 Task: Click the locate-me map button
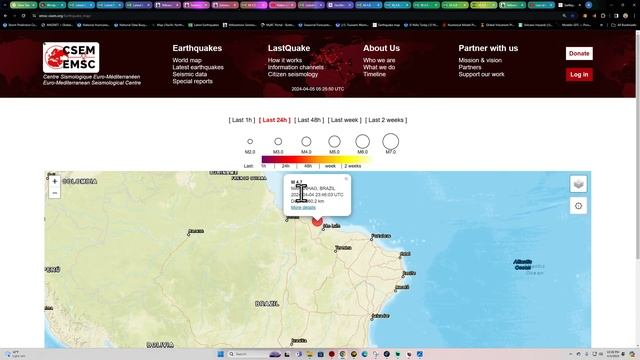(578, 206)
